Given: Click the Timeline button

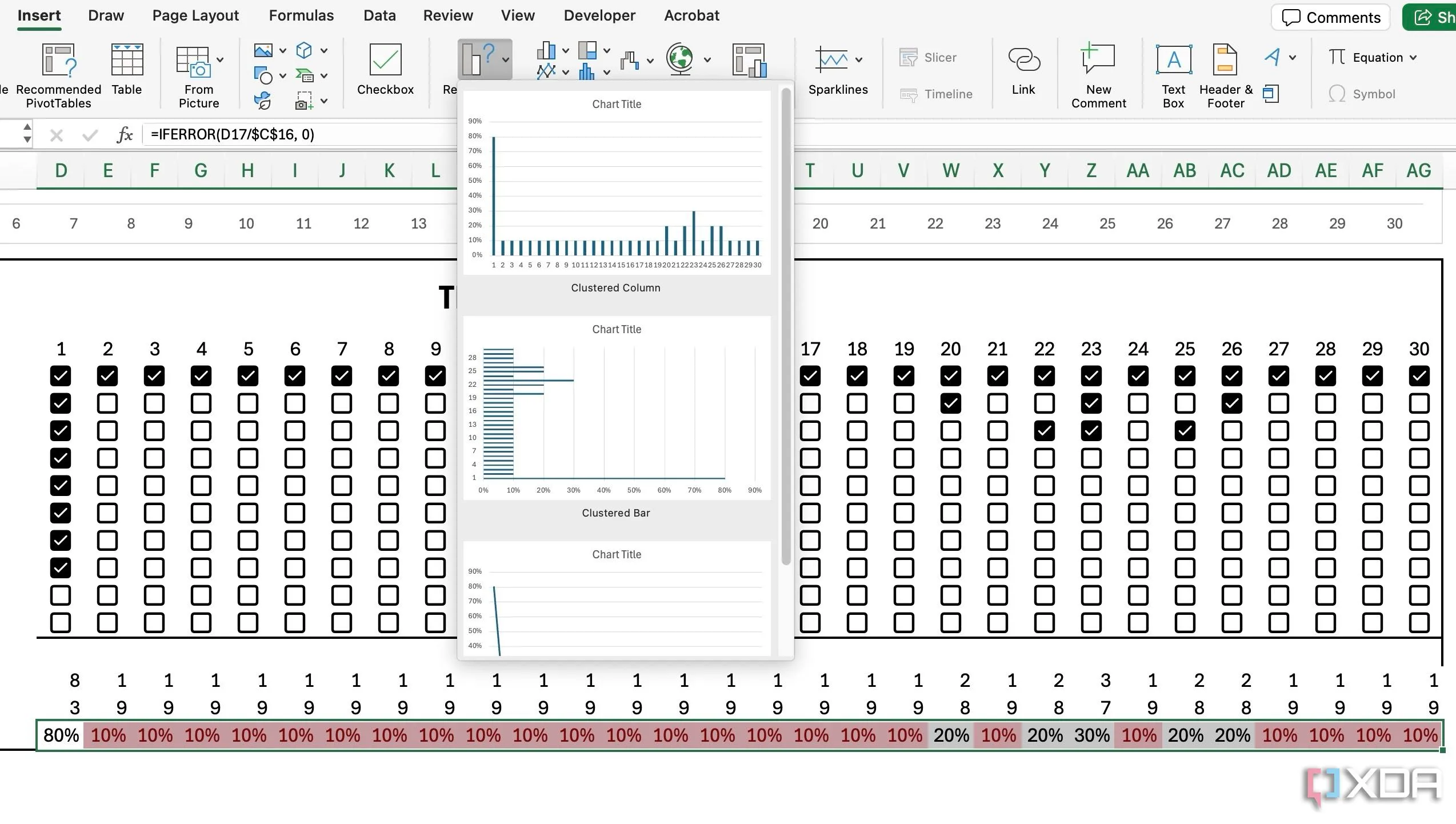Looking at the screenshot, I should point(935,94).
